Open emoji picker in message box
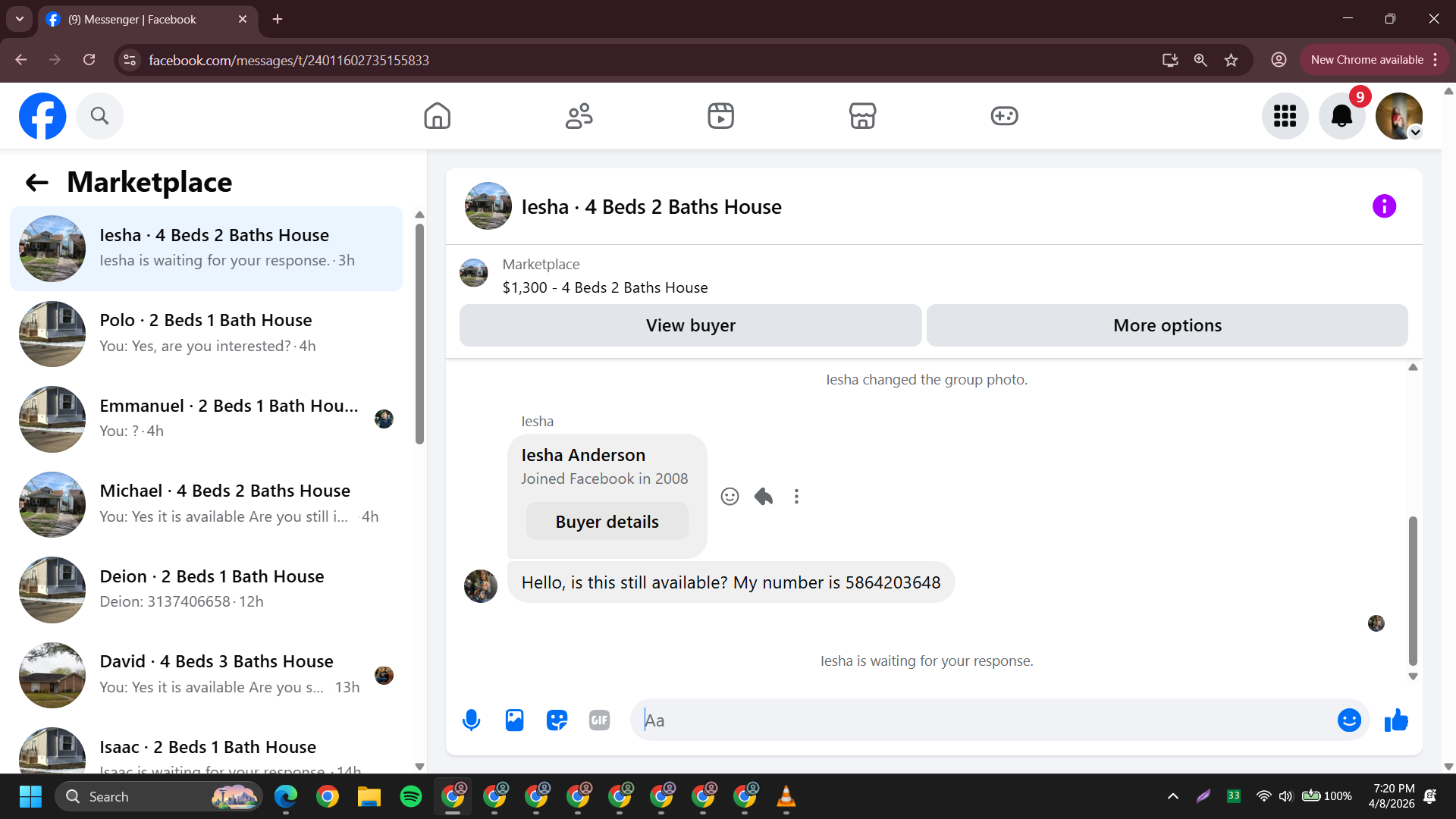The height and width of the screenshot is (819, 1456). 1348,720
